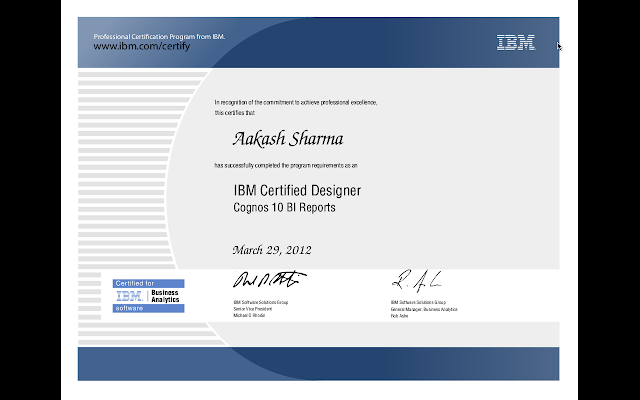Click the 'Certified for' badge banner

[x=149, y=283]
